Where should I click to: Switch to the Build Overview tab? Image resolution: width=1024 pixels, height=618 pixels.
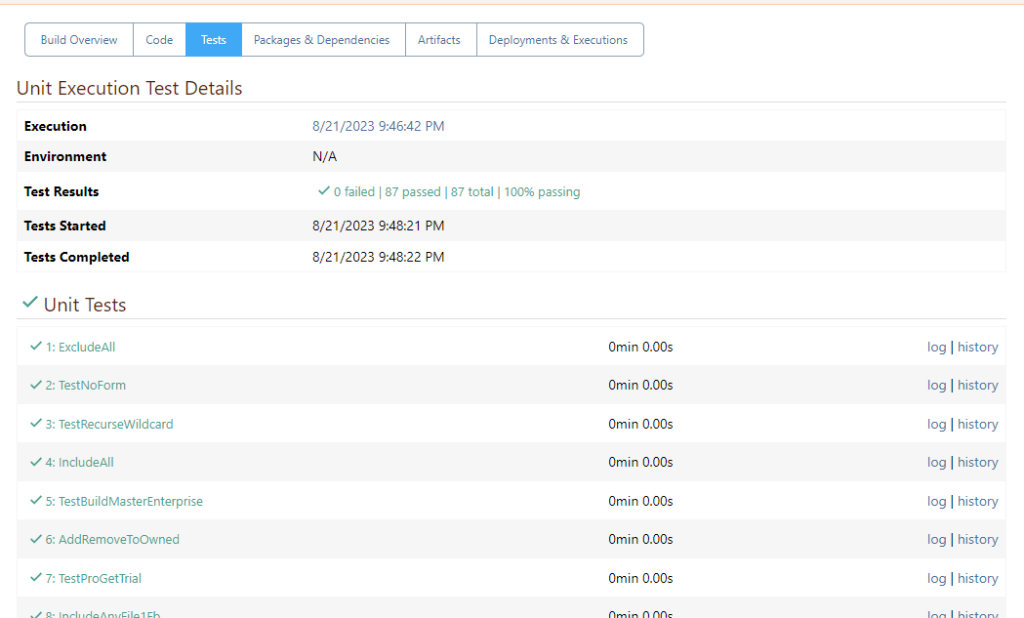[x=79, y=40]
